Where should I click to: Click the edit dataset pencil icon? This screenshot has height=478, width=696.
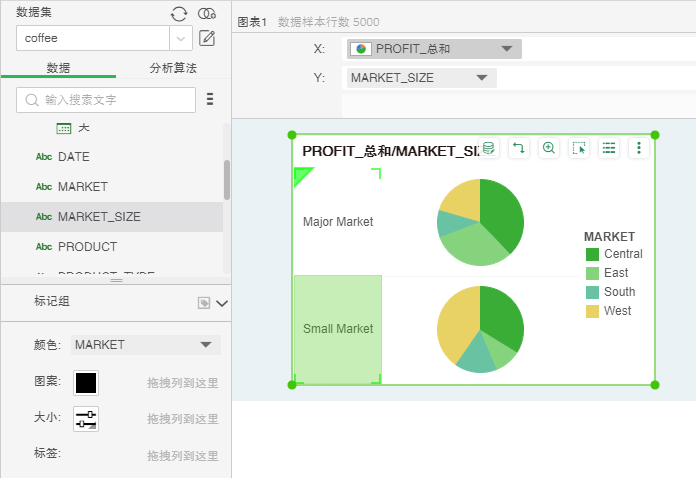pyautogui.click(x=207, y=39)
